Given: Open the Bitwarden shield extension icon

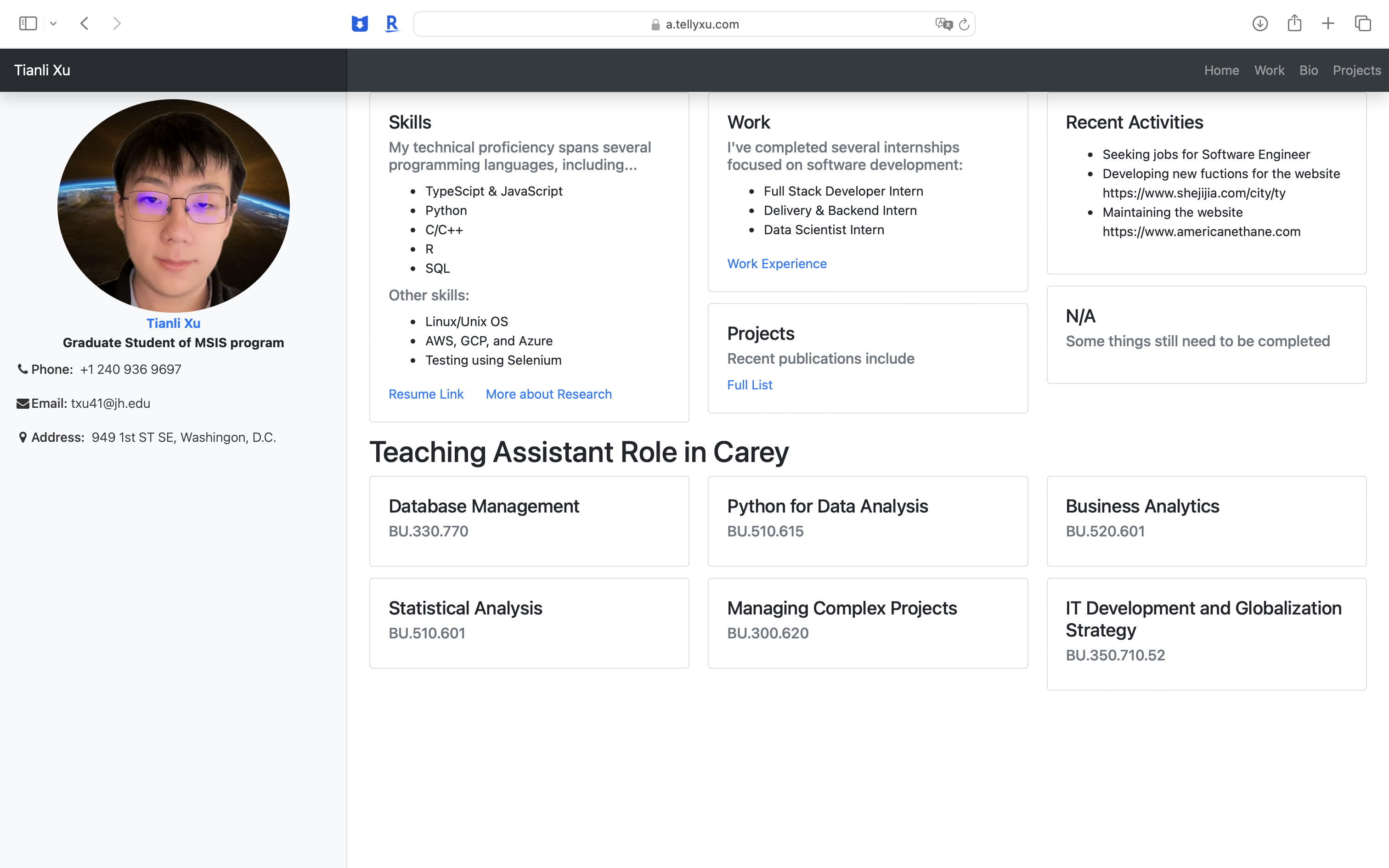Looking at the screenshot, I should pos(359,23).
